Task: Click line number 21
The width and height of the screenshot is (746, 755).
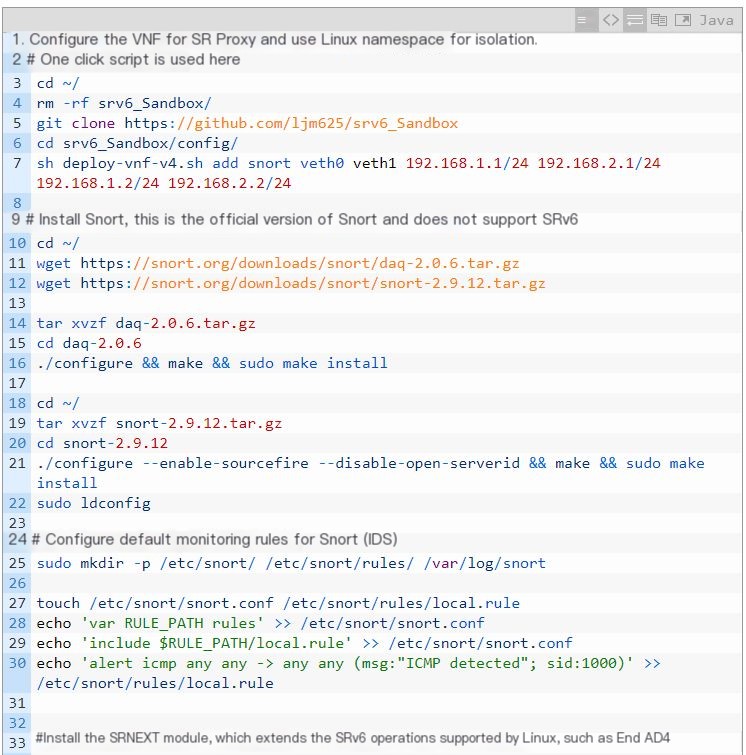Action: (17, 463)
